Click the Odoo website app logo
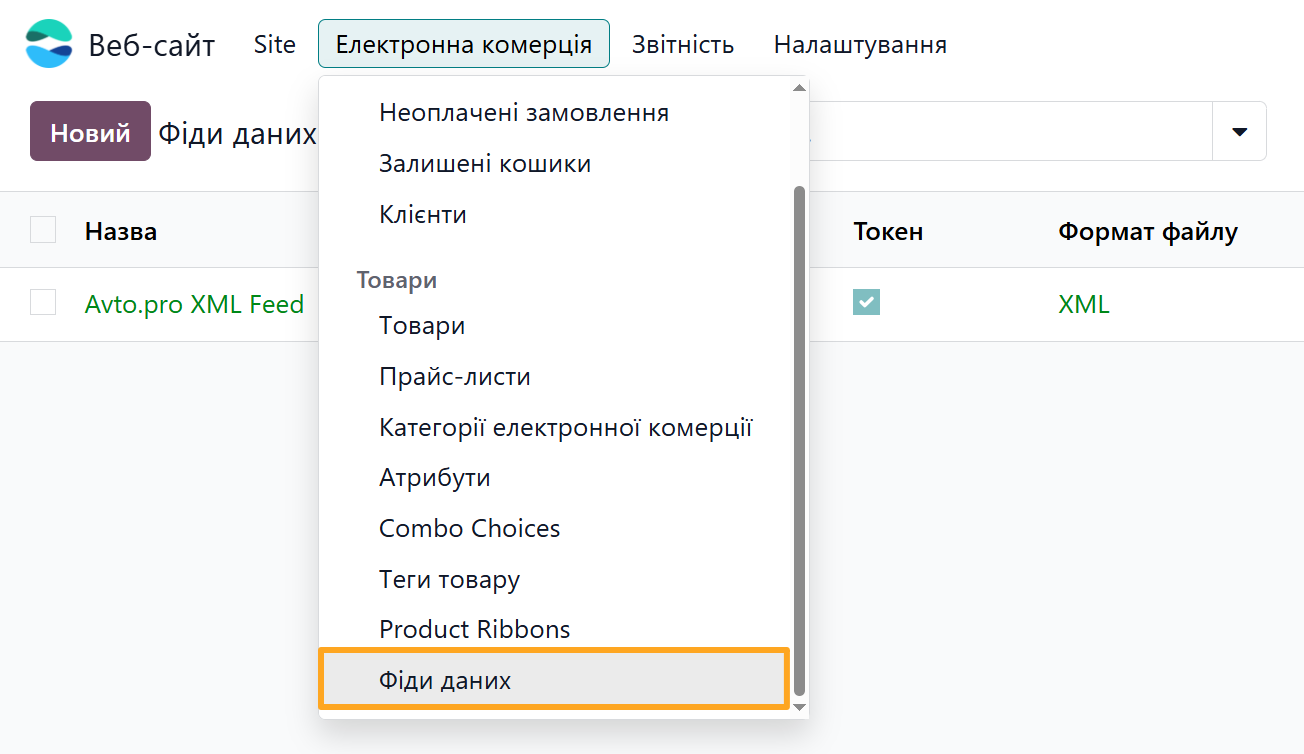Screen dimensions: 1304x754 (x=48, y=43)
